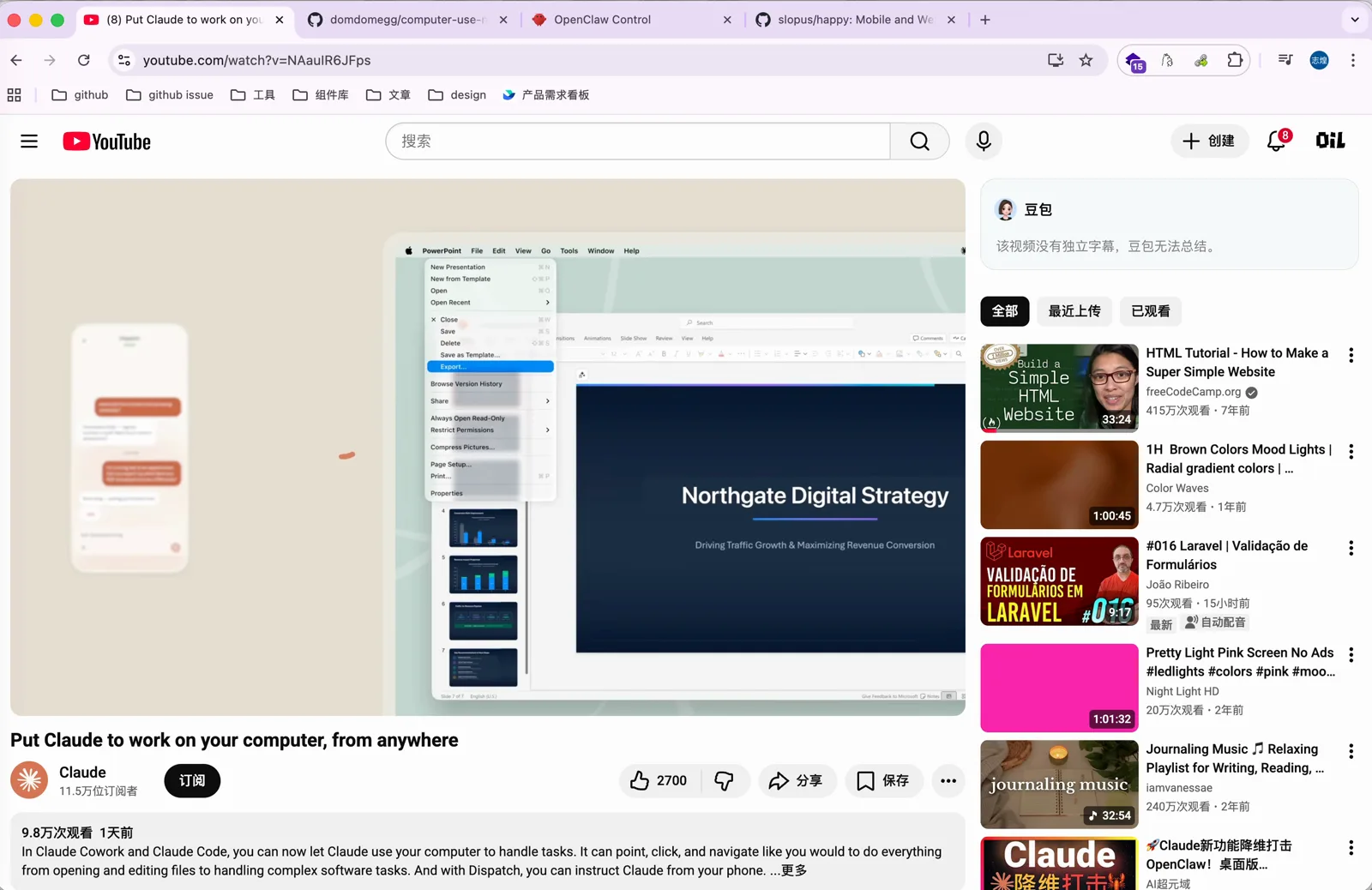
Task: Open more actions ellipsis under video
Action: tap(948, 780)
